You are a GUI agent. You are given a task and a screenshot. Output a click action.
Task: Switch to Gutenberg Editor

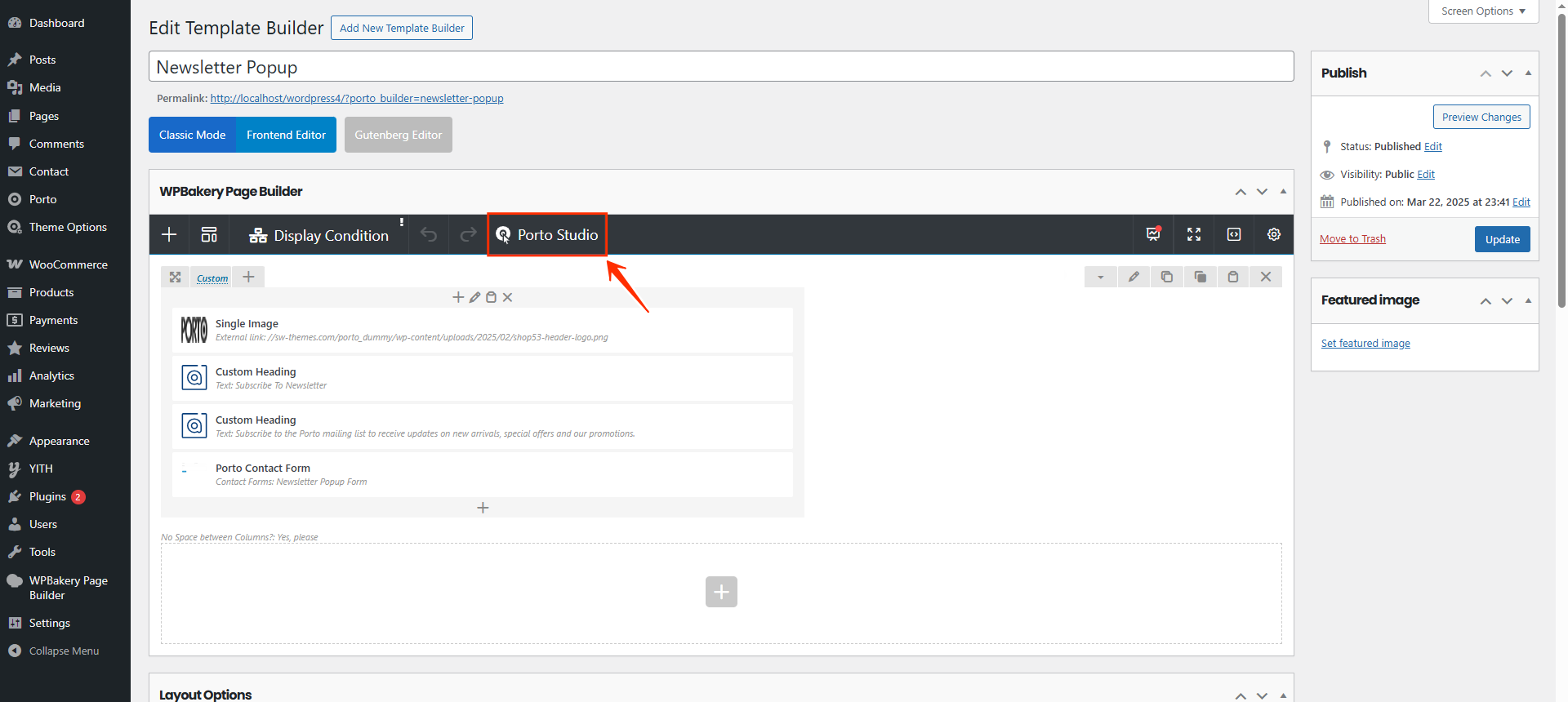pyautogui.click(x=399, y=135)
